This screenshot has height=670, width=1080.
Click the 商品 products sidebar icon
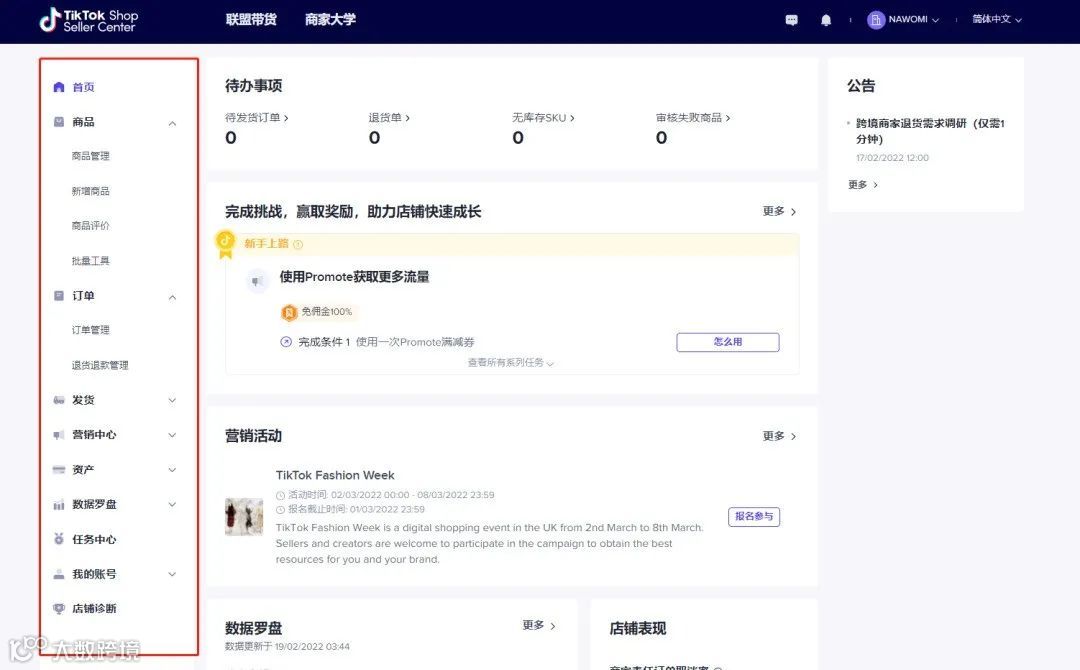click(59, 122)
